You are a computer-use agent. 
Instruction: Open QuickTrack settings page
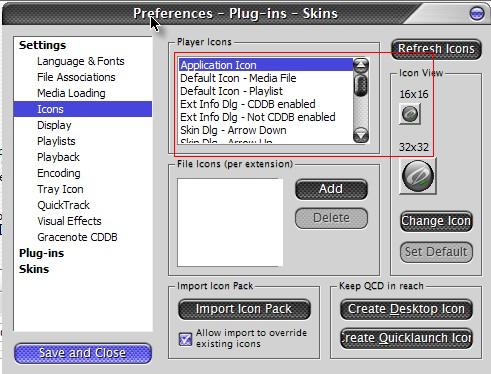click(63, 205)
